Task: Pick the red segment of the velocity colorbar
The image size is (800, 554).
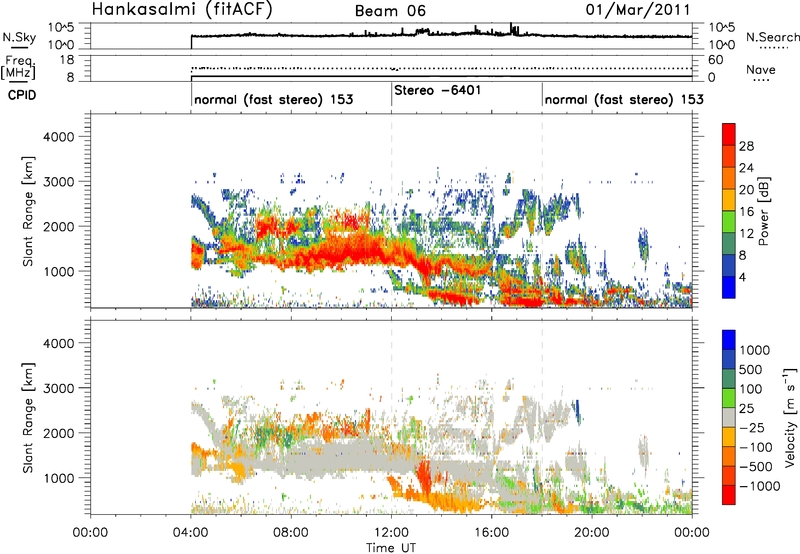Action: coord(729,495)
